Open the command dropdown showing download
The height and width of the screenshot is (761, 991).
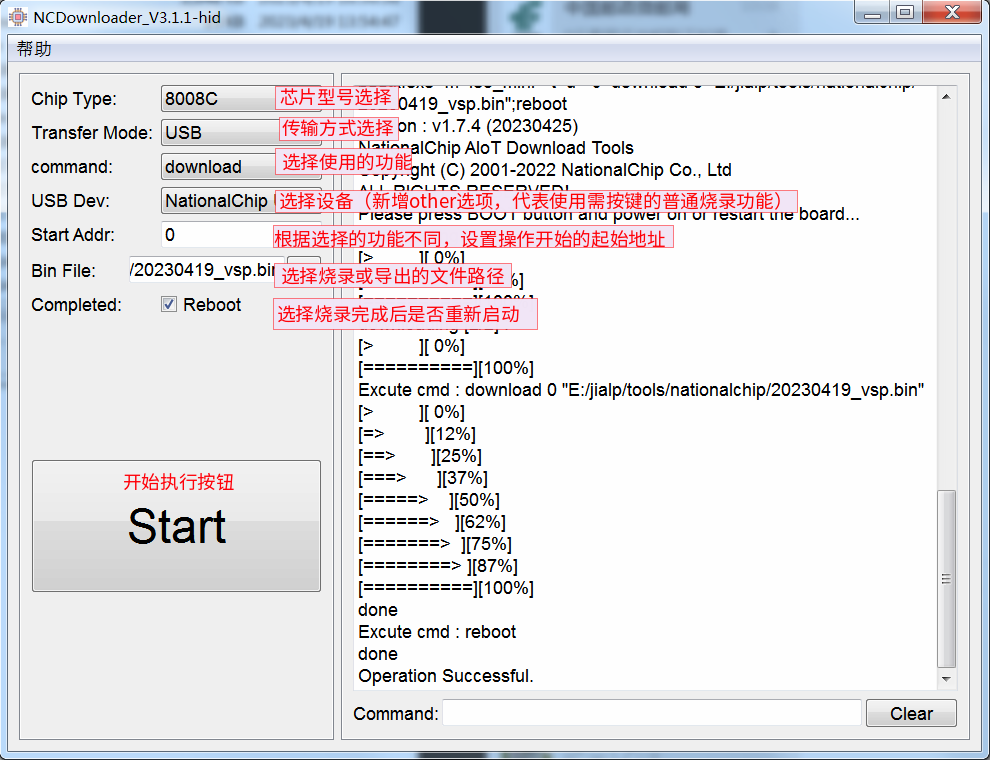(216, 167)
